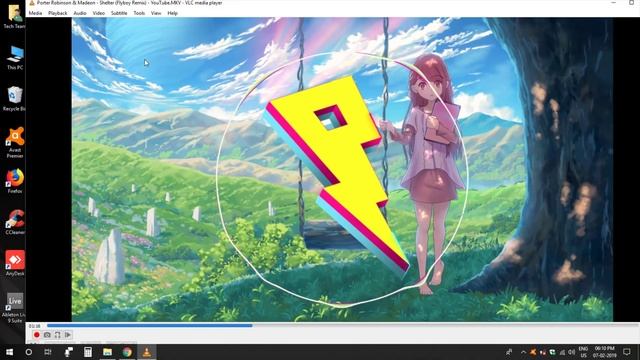This screenshot has height=360, width=640.
Task: Select the Avast Premier desktop icon
Action: [x=15, y=142]
